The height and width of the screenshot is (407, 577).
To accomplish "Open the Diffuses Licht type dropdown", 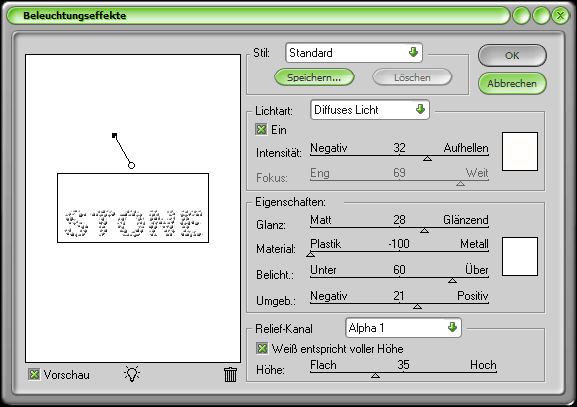I will click(x=370, y=110).
